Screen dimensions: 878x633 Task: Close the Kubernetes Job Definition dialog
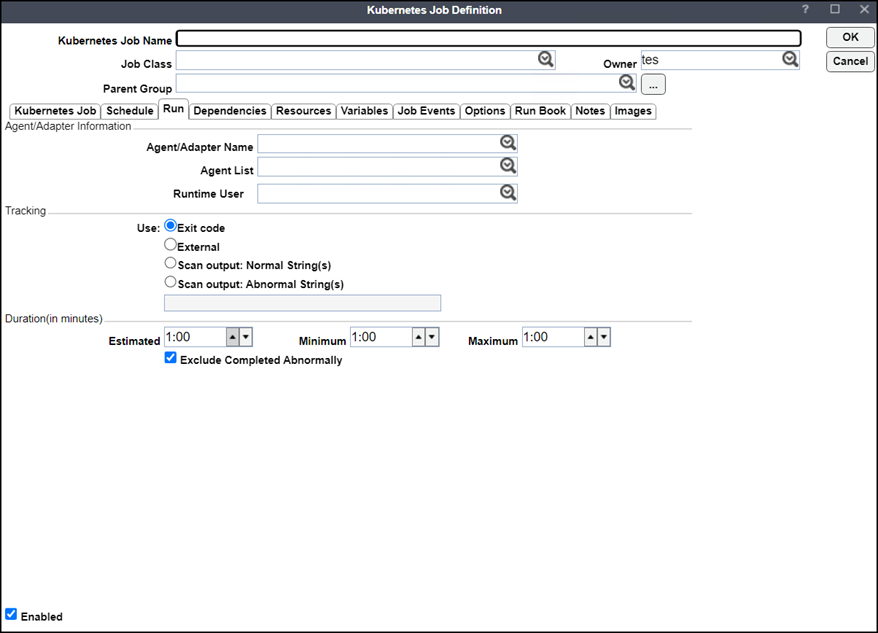pyautogui.click(x=864, y=9)
